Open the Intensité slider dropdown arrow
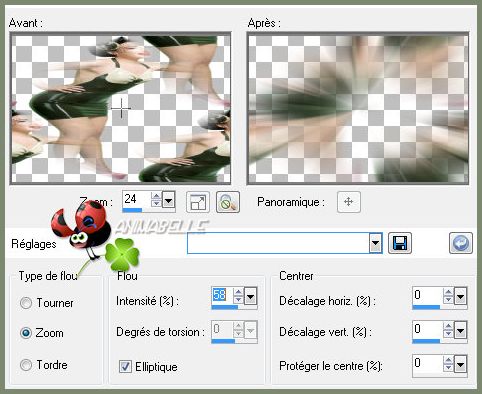Screen dimensions: 482x394 click(x=250, y=296)
